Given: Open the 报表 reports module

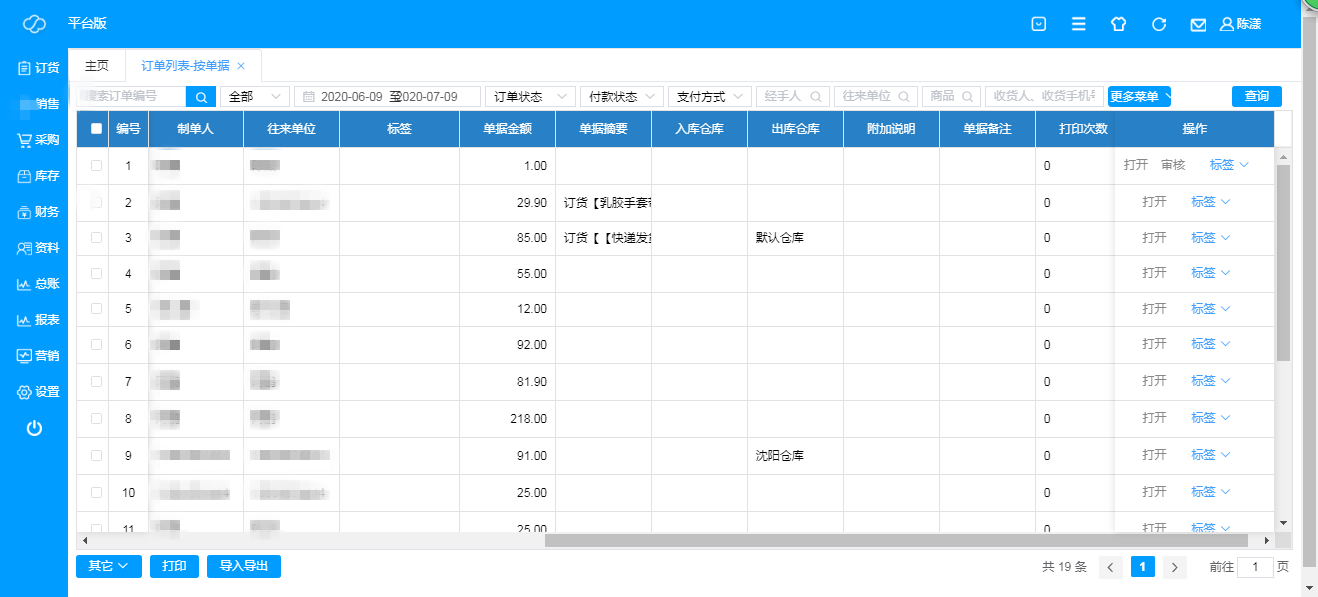Looking at the screenshot, I should click(38, 320).
